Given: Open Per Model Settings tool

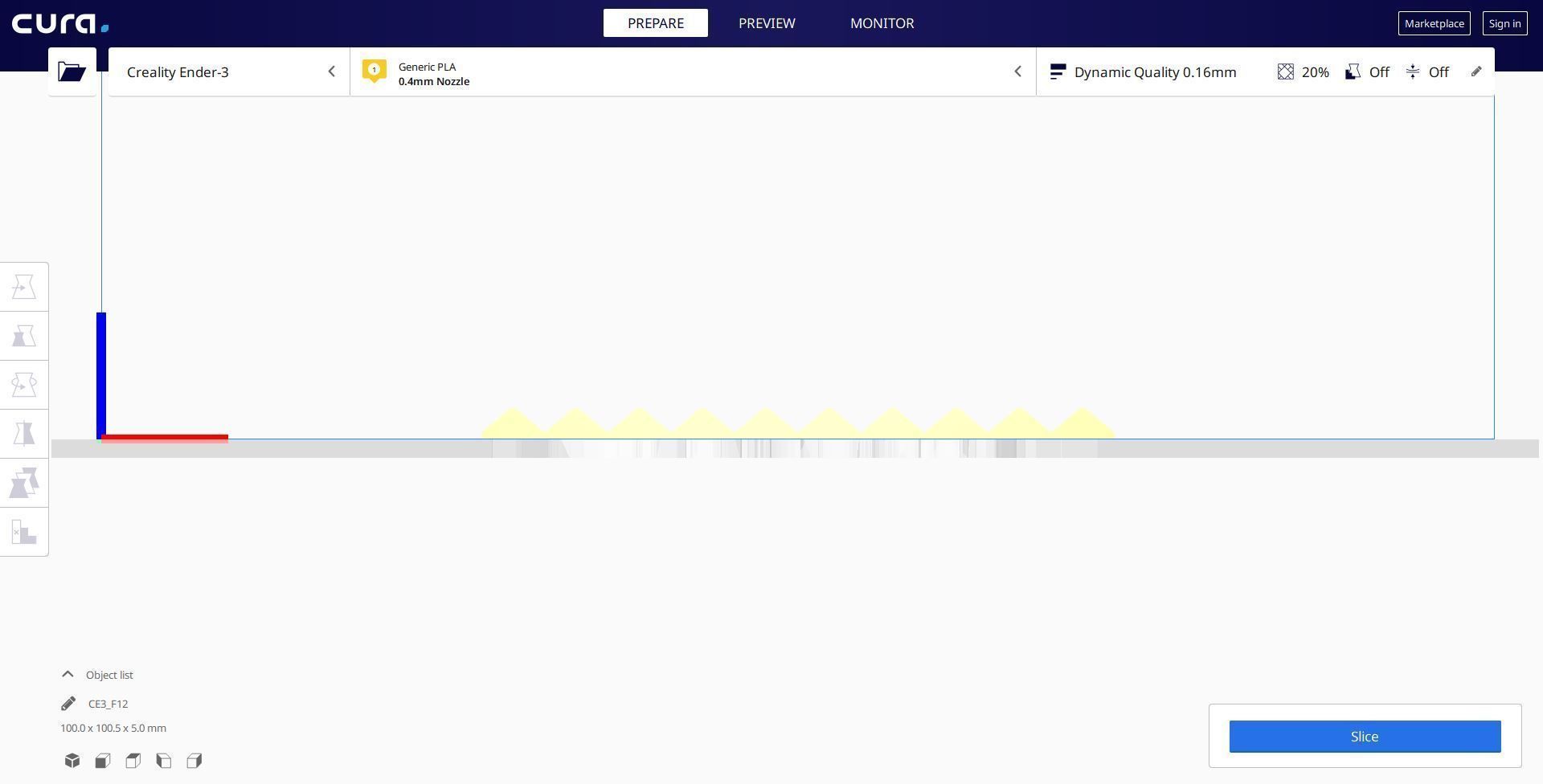Looking at the screenshot, I should [24, 483].
